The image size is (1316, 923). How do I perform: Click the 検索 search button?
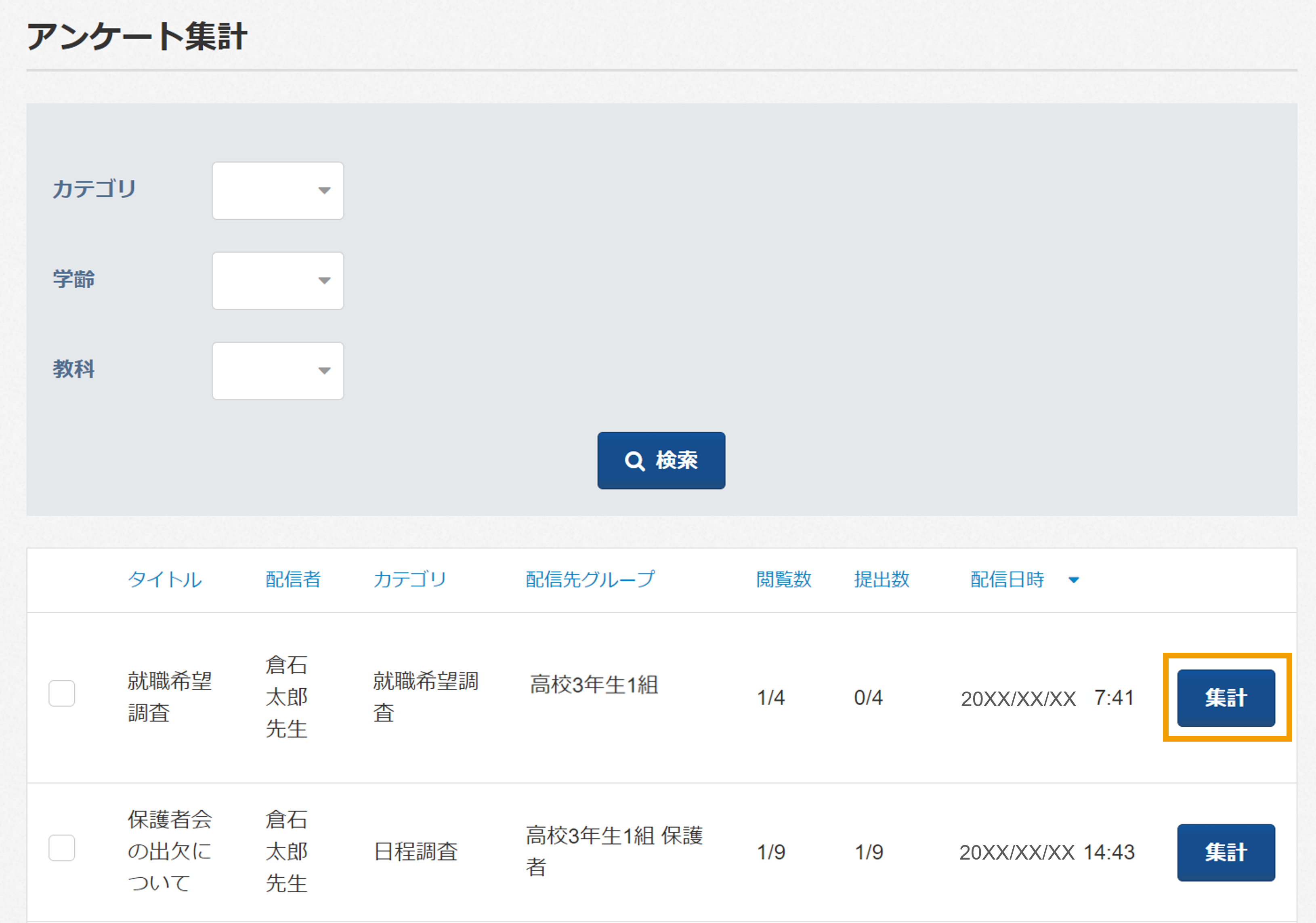coord(661,460)
